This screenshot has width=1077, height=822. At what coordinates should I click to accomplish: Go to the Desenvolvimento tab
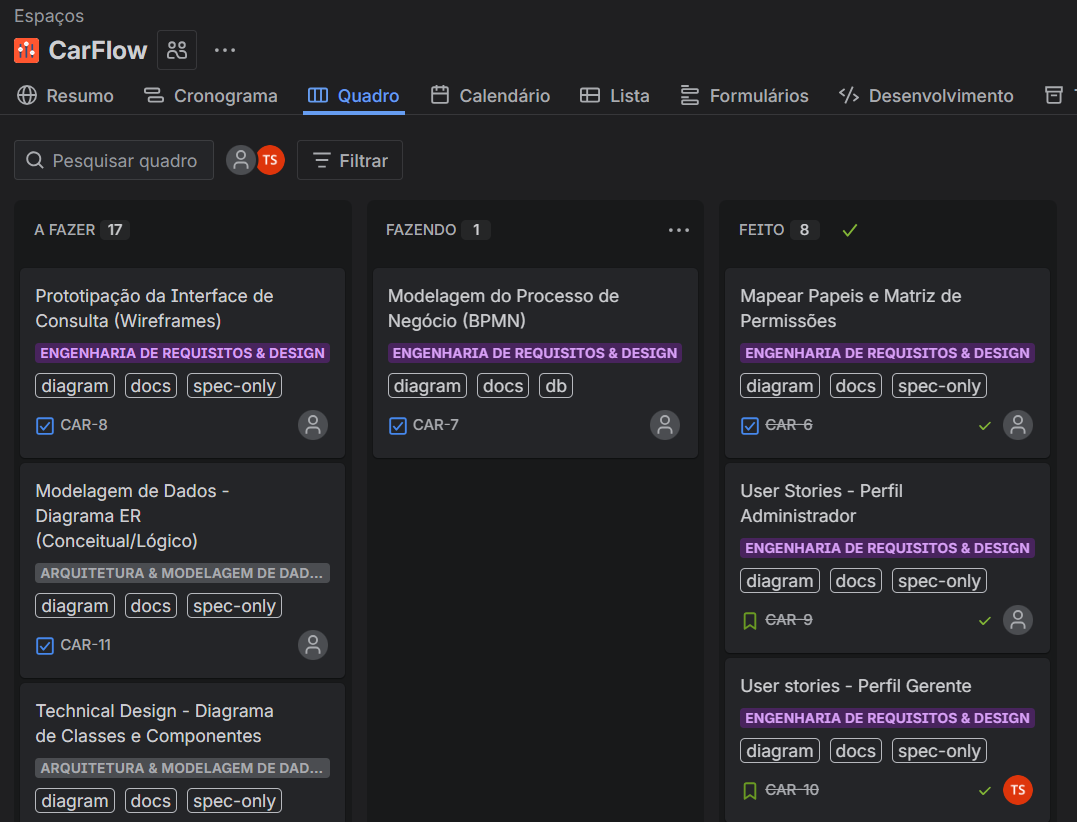point(925,96)
